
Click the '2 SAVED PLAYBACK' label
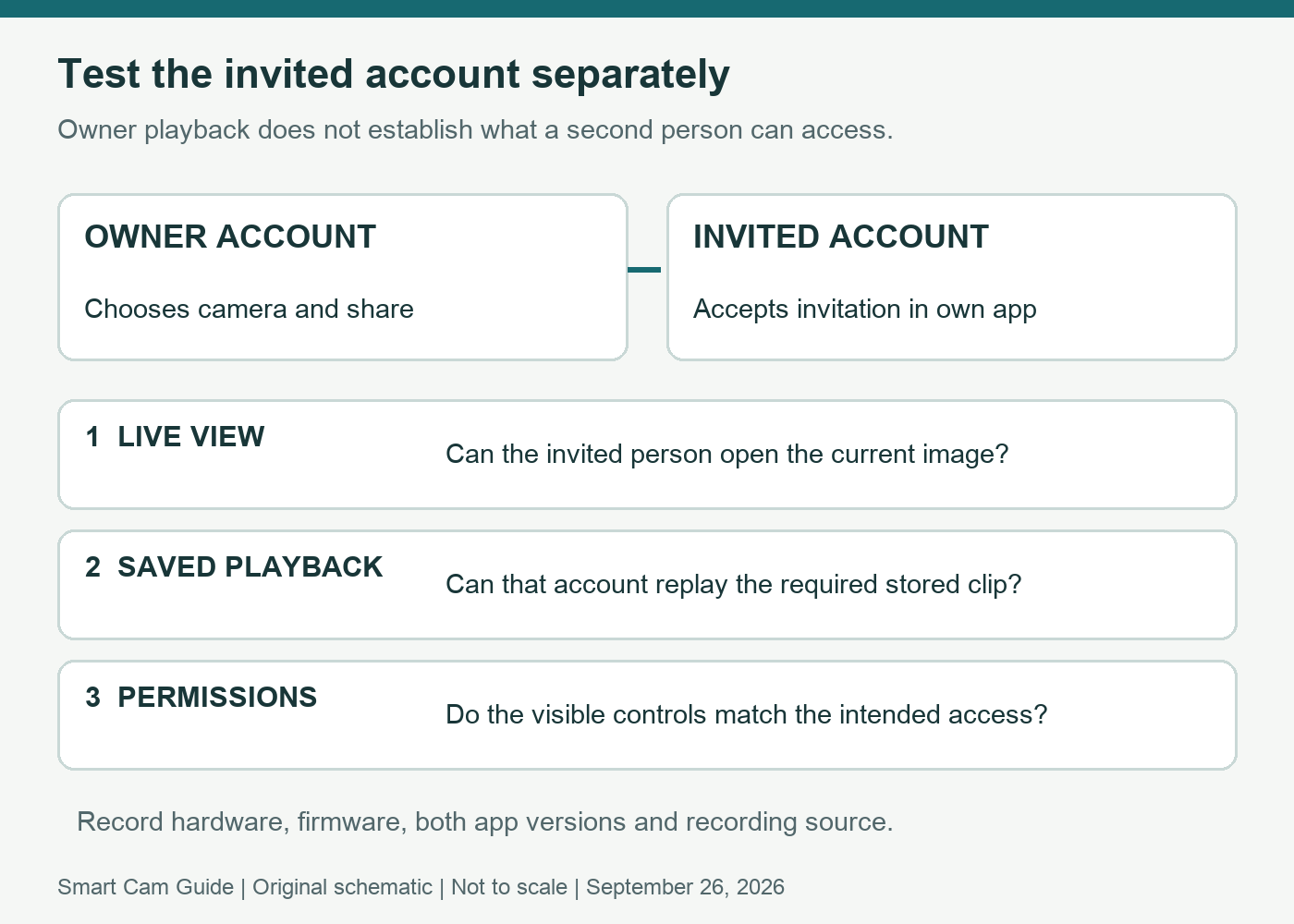(234, 567)
